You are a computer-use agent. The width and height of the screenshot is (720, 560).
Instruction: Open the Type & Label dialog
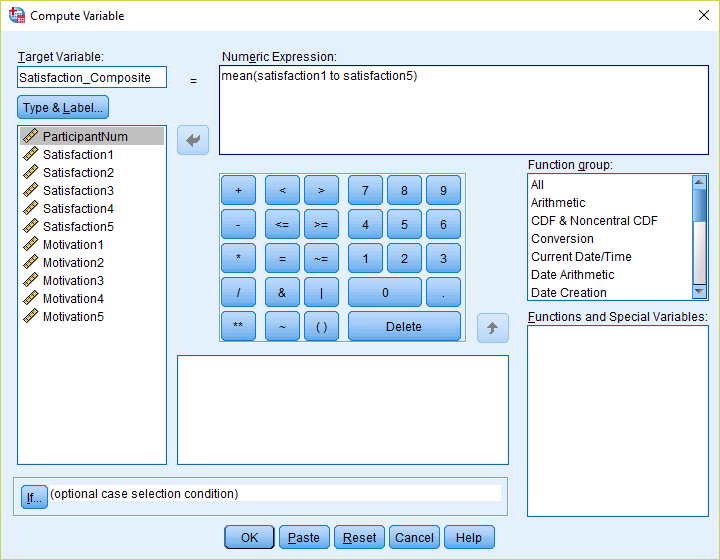tap(63, 108)
